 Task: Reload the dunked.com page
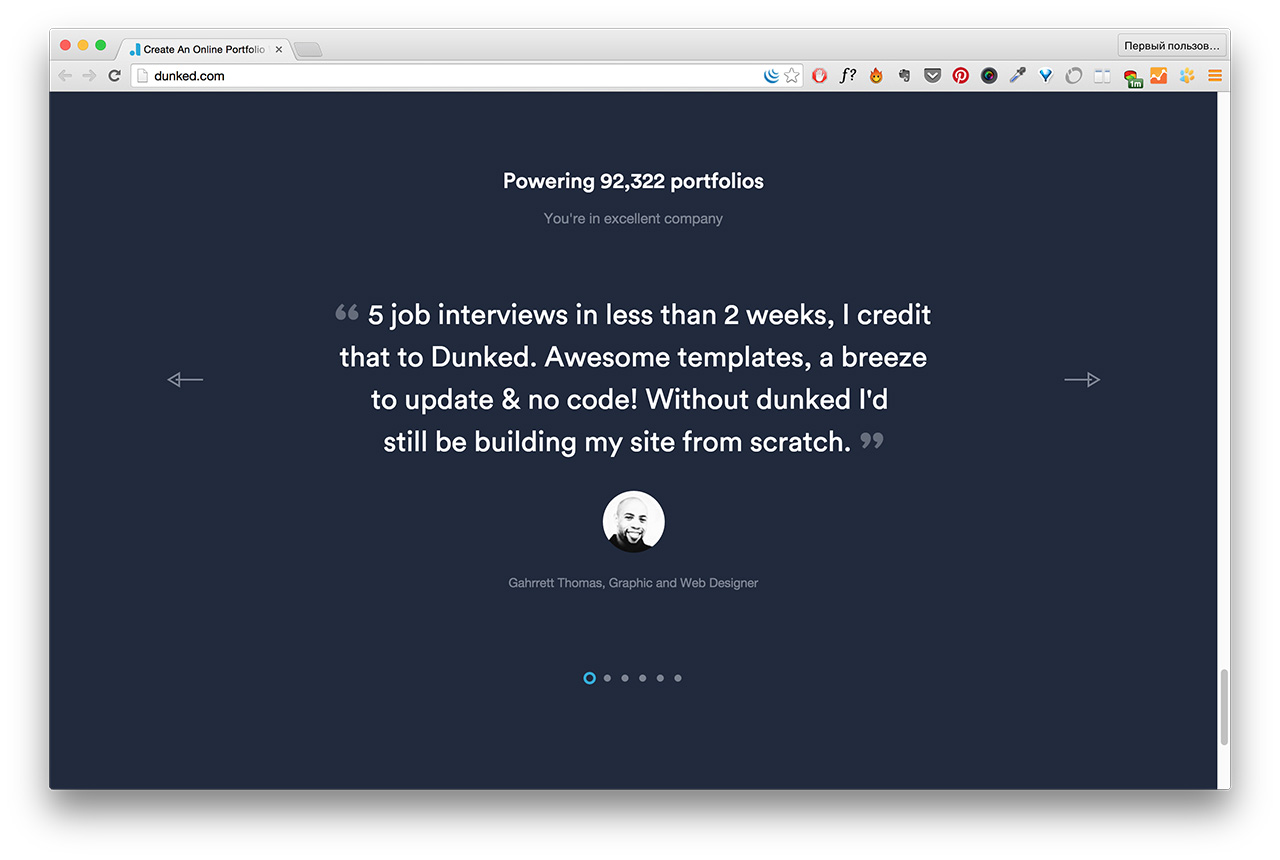[x=114, y=75]
